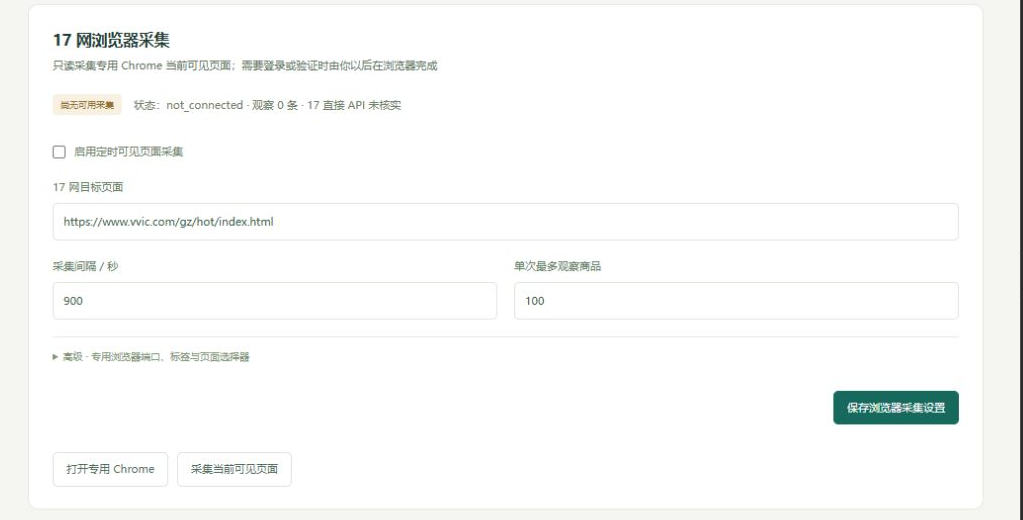The height and width of the screenshot is (520, 1023).
Task: Click the 采集间隔 / 秒 label
Action: click(x=85, y=266)
